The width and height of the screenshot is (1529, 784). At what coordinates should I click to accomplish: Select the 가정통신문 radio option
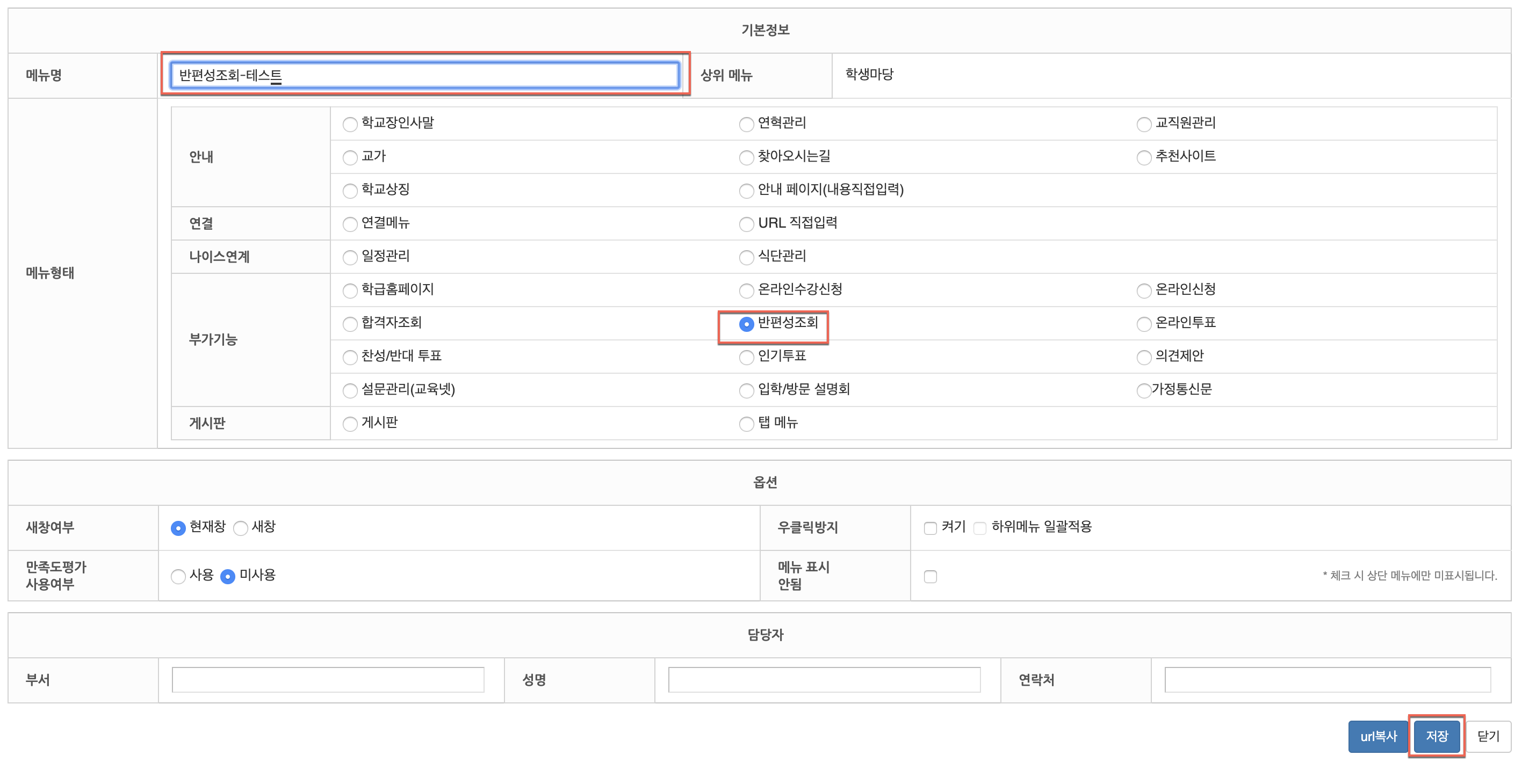click(1143, 390)
